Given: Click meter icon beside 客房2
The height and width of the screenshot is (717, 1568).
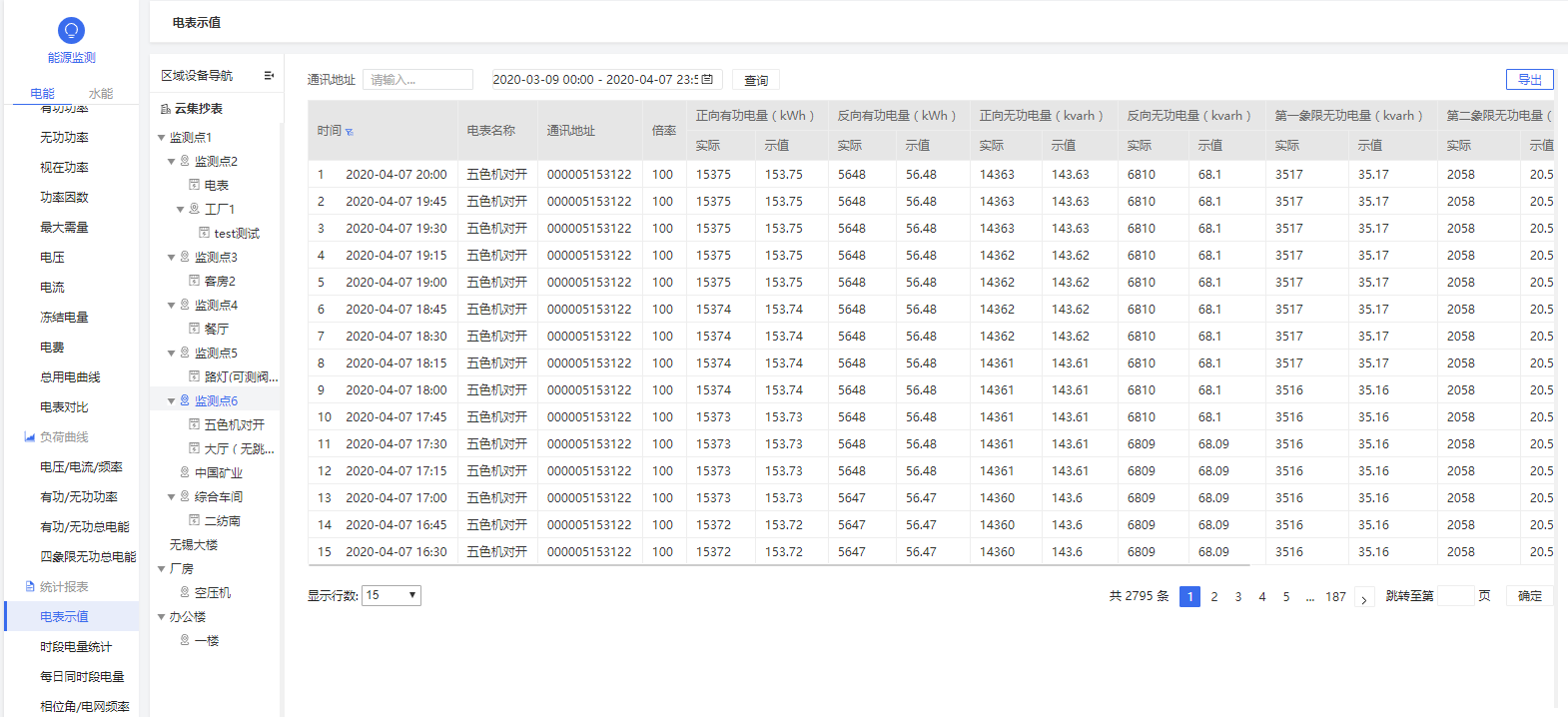Looking at the screenshot, I should pyautogui.click(x=195, y=281).
